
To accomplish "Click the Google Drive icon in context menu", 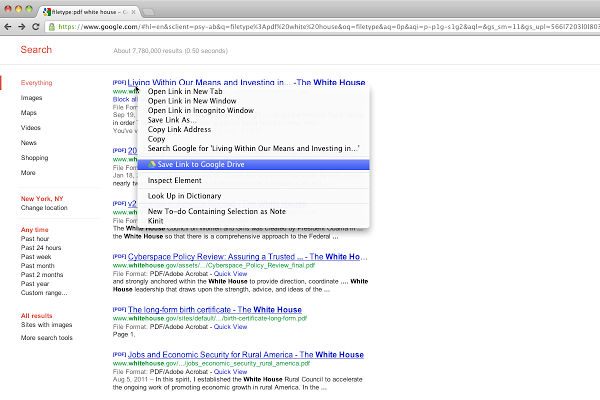I will [152, 164].
